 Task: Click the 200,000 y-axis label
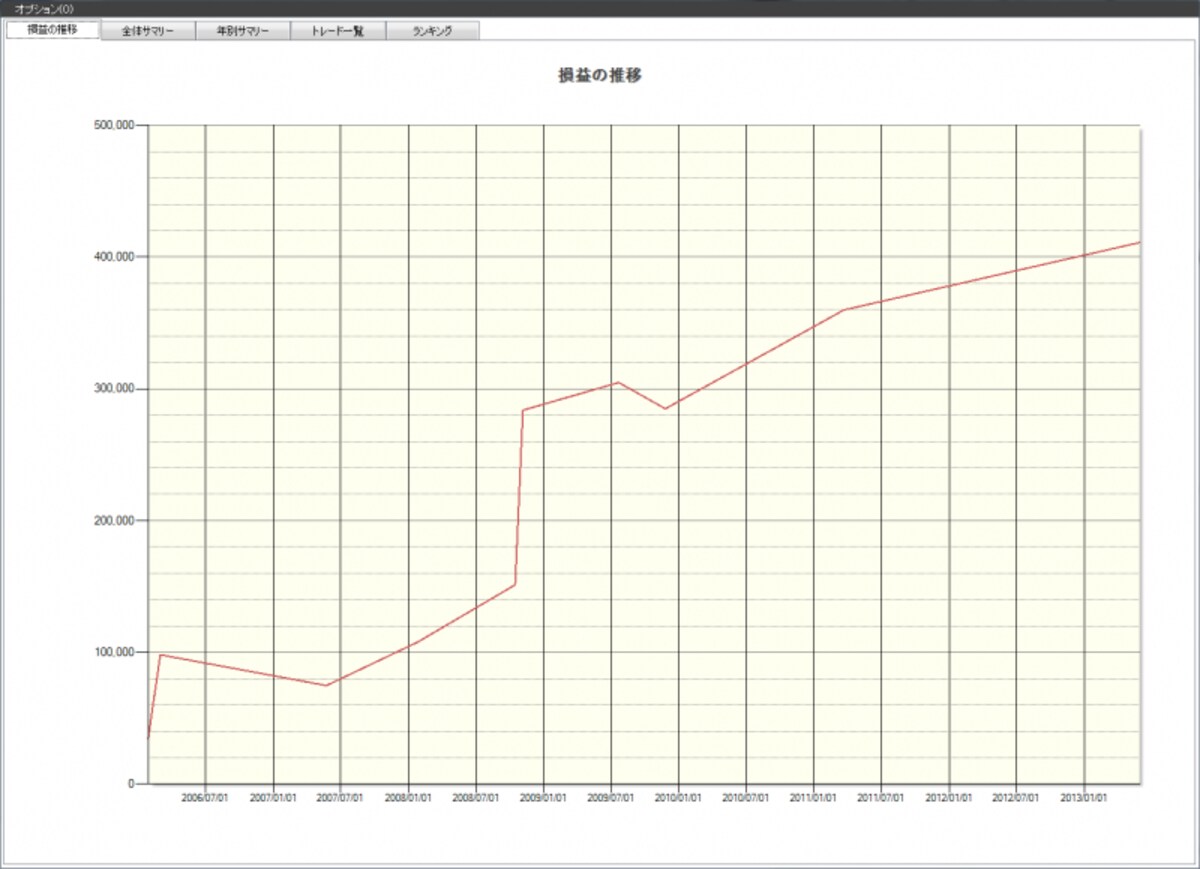(x=112, y=521)
